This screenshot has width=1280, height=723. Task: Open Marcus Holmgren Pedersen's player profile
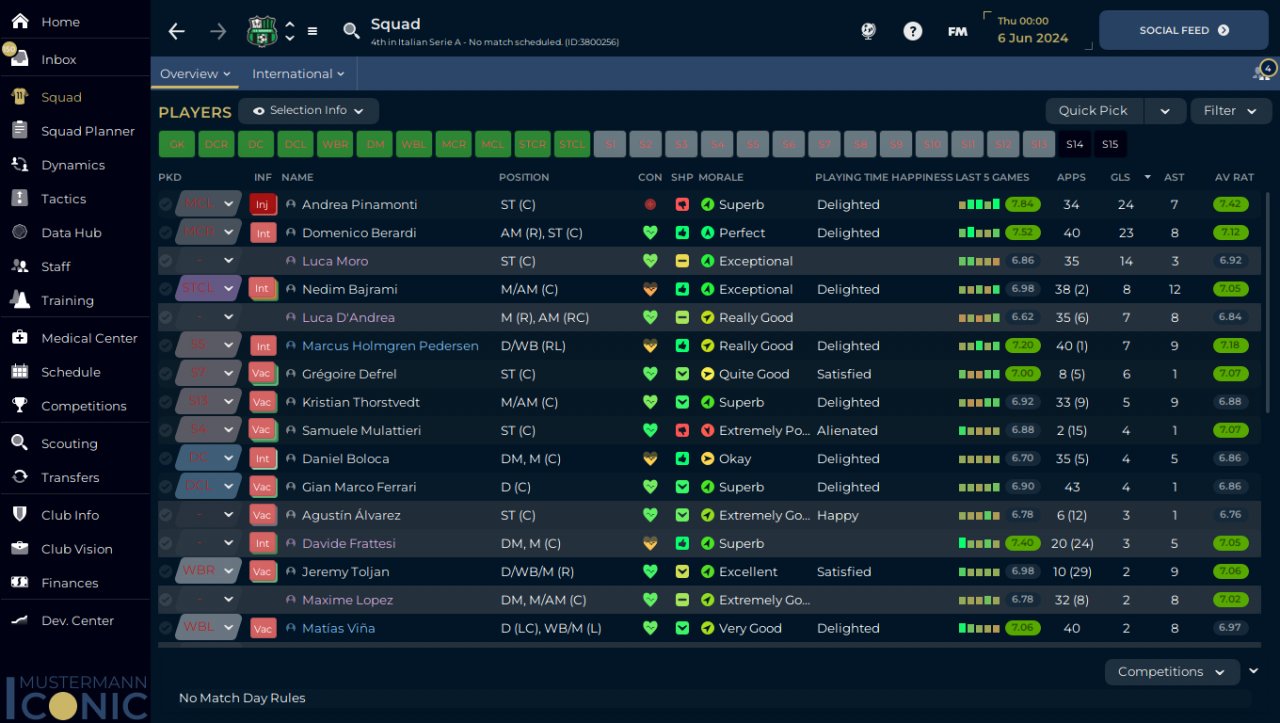pos(390,346)
